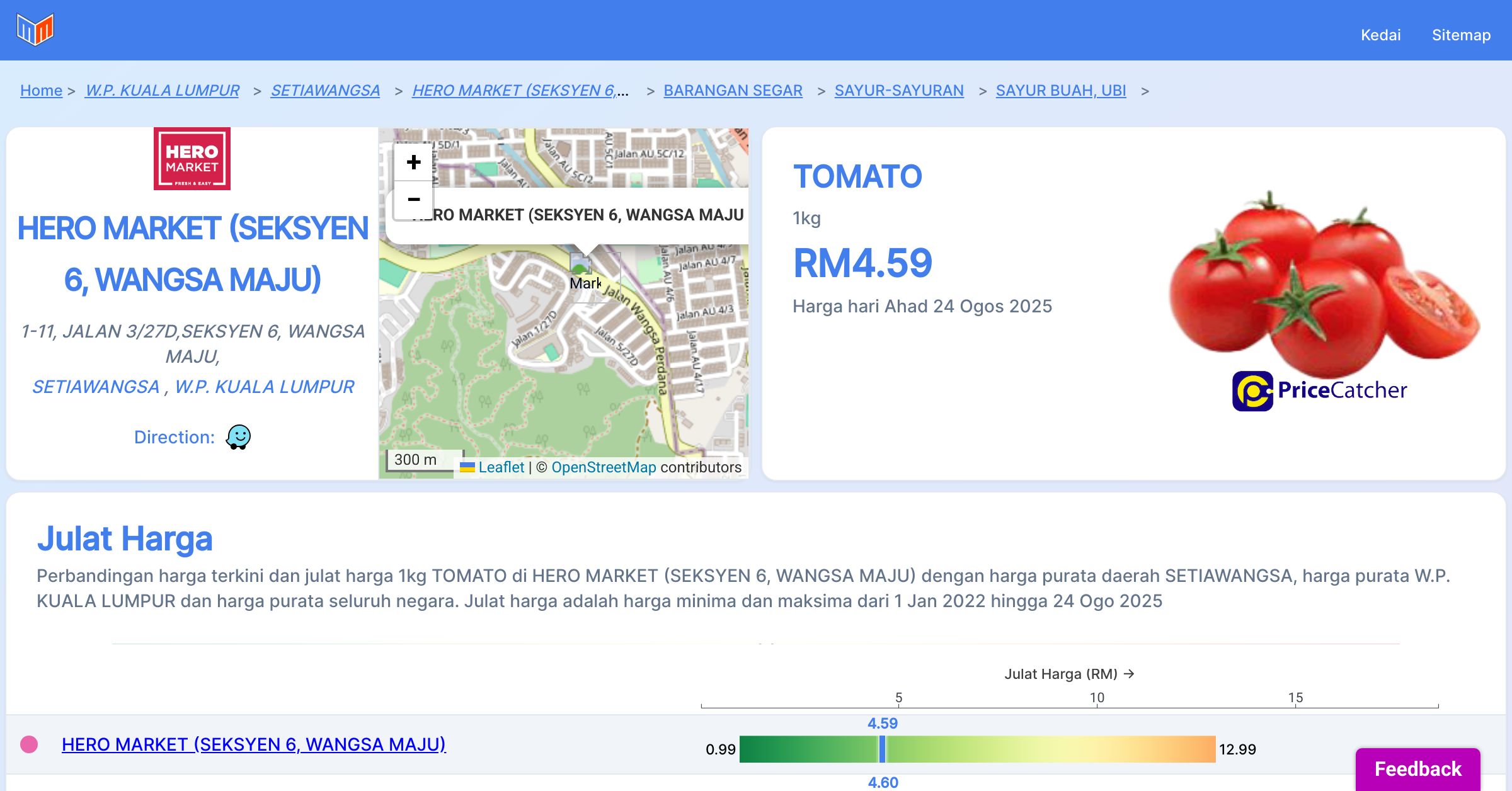Click the Julat Harga heading
The height and width of the screenshot is (791, 1512).
click(x=125, y=539)
